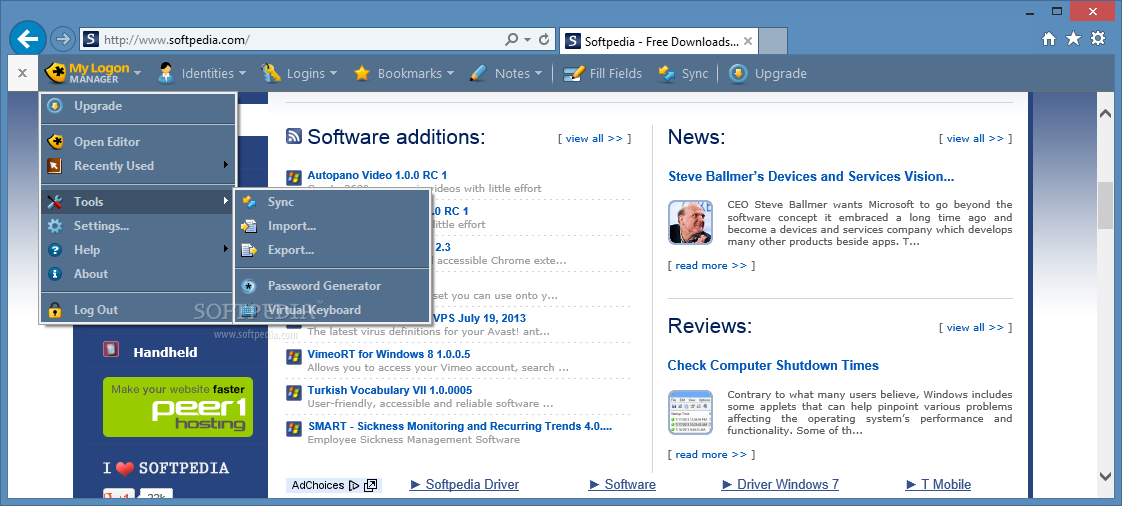Open a new blank tab
Screen dimensions: 1122x506
click(773, 42)
